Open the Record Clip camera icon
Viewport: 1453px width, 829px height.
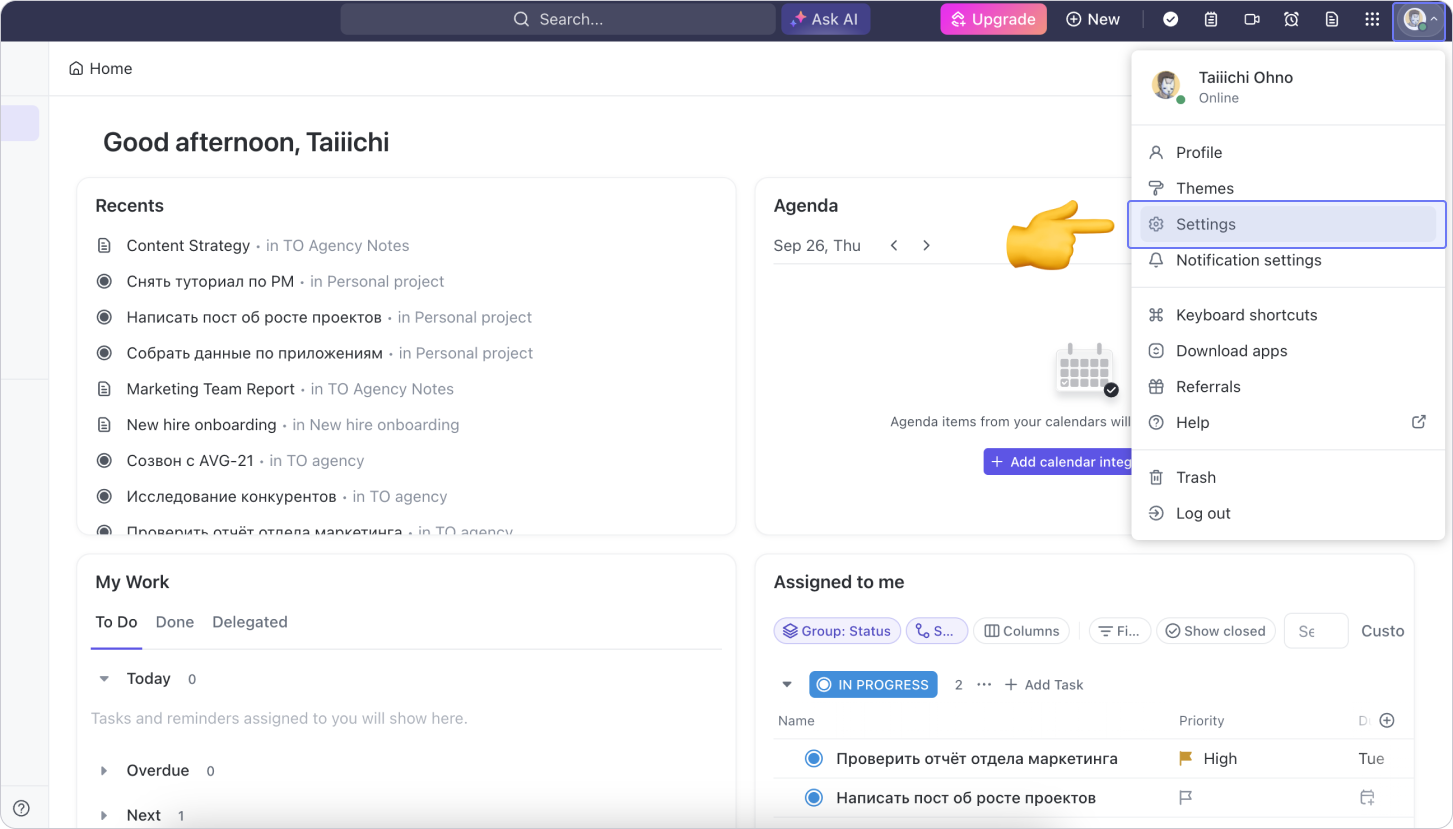[1251, 19]
